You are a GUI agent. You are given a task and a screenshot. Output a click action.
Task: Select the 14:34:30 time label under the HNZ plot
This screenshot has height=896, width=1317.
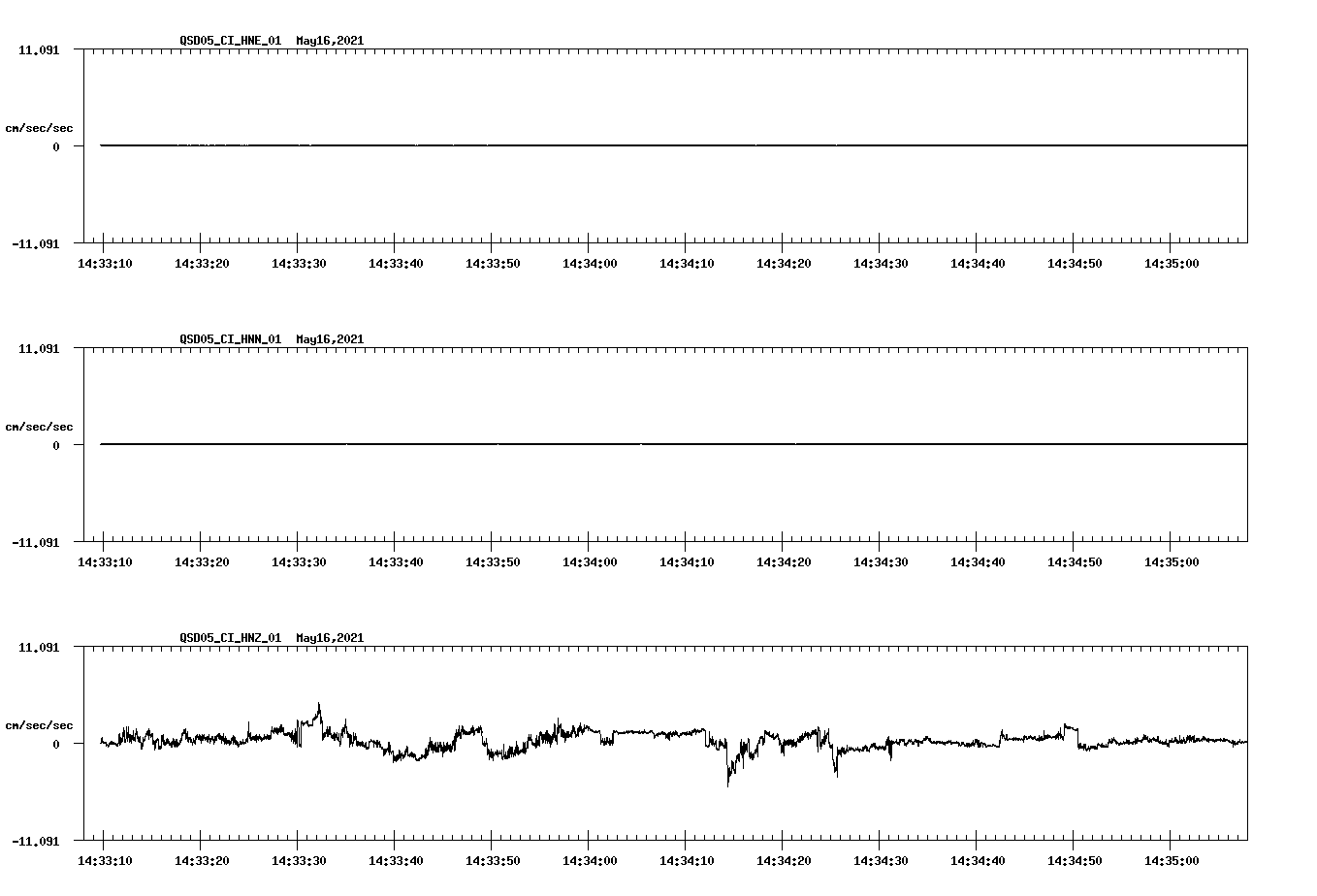pyautogui.click(x=881, y=860)
